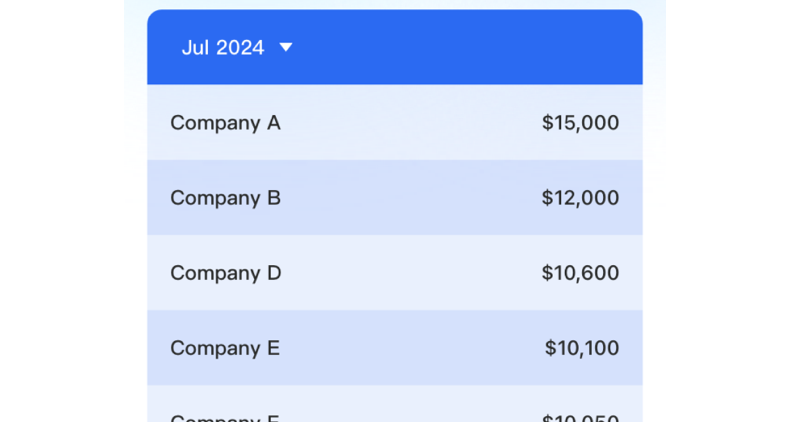Click the $15,000 amount

coord(580,123)
